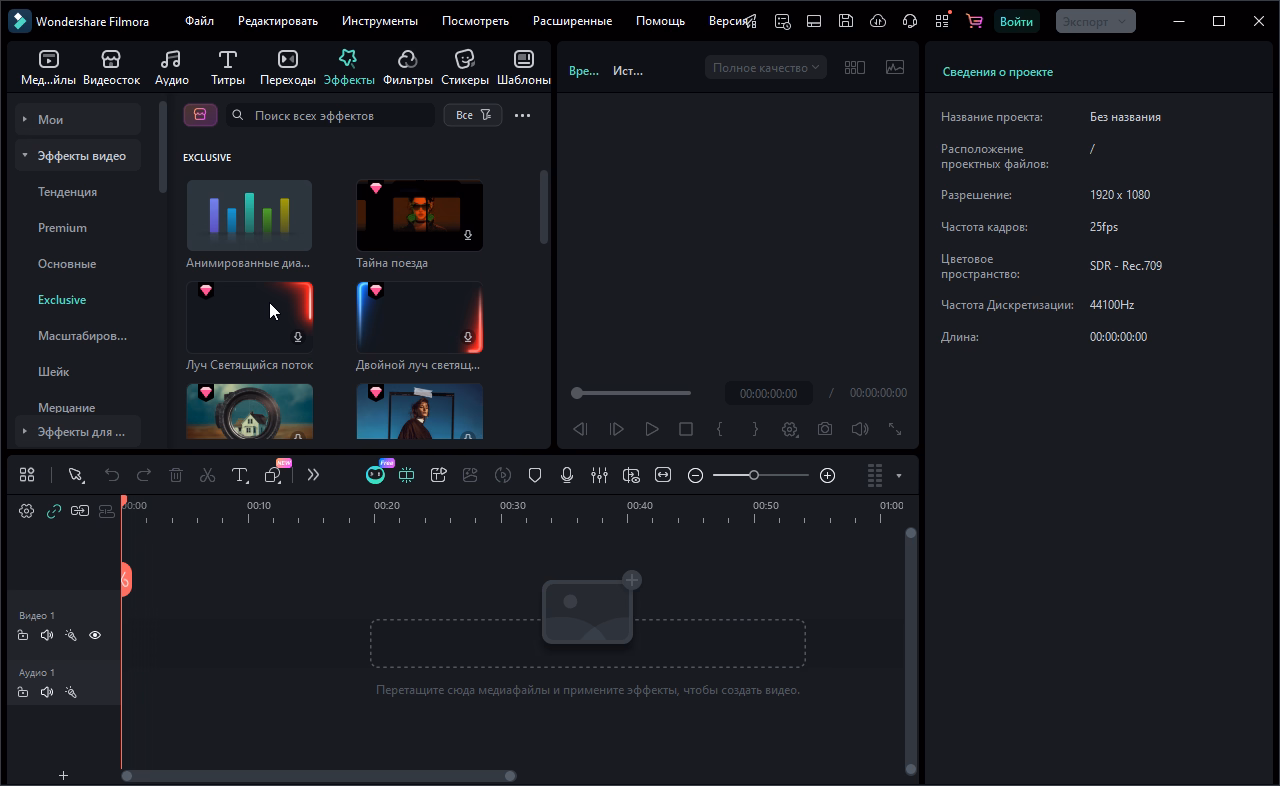Open the audio mixer icon in timeline toolbar
This screenshot has height=786, width=1280.
coord(599,475)
